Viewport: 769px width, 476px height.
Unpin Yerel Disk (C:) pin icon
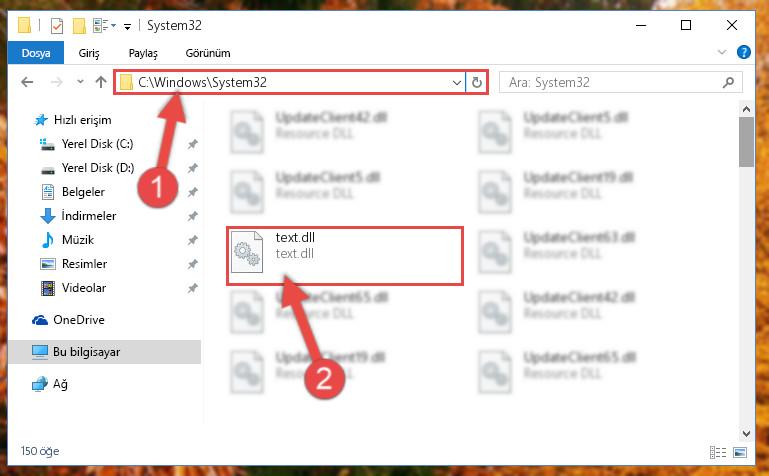click(192, 144)
